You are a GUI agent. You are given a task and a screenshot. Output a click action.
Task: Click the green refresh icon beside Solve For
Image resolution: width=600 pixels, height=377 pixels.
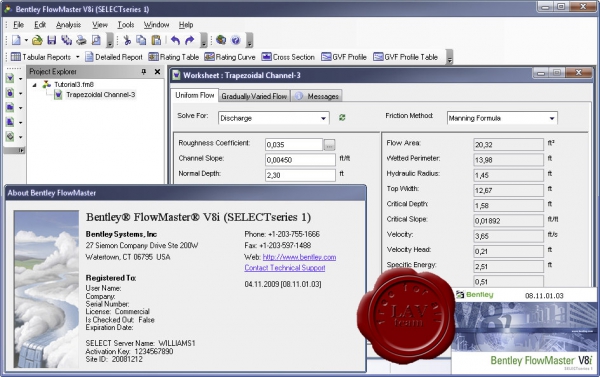click(342, 118)
